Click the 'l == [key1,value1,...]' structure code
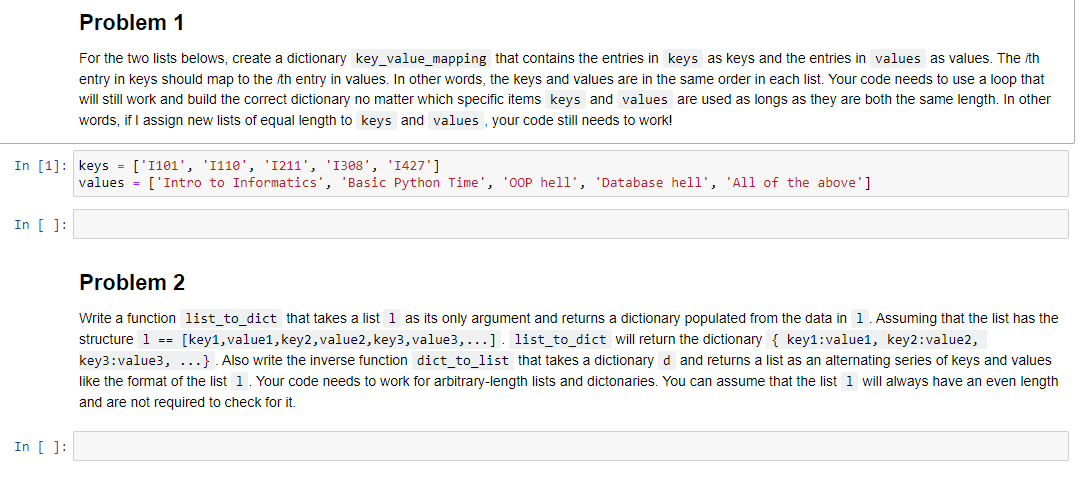 319,340
